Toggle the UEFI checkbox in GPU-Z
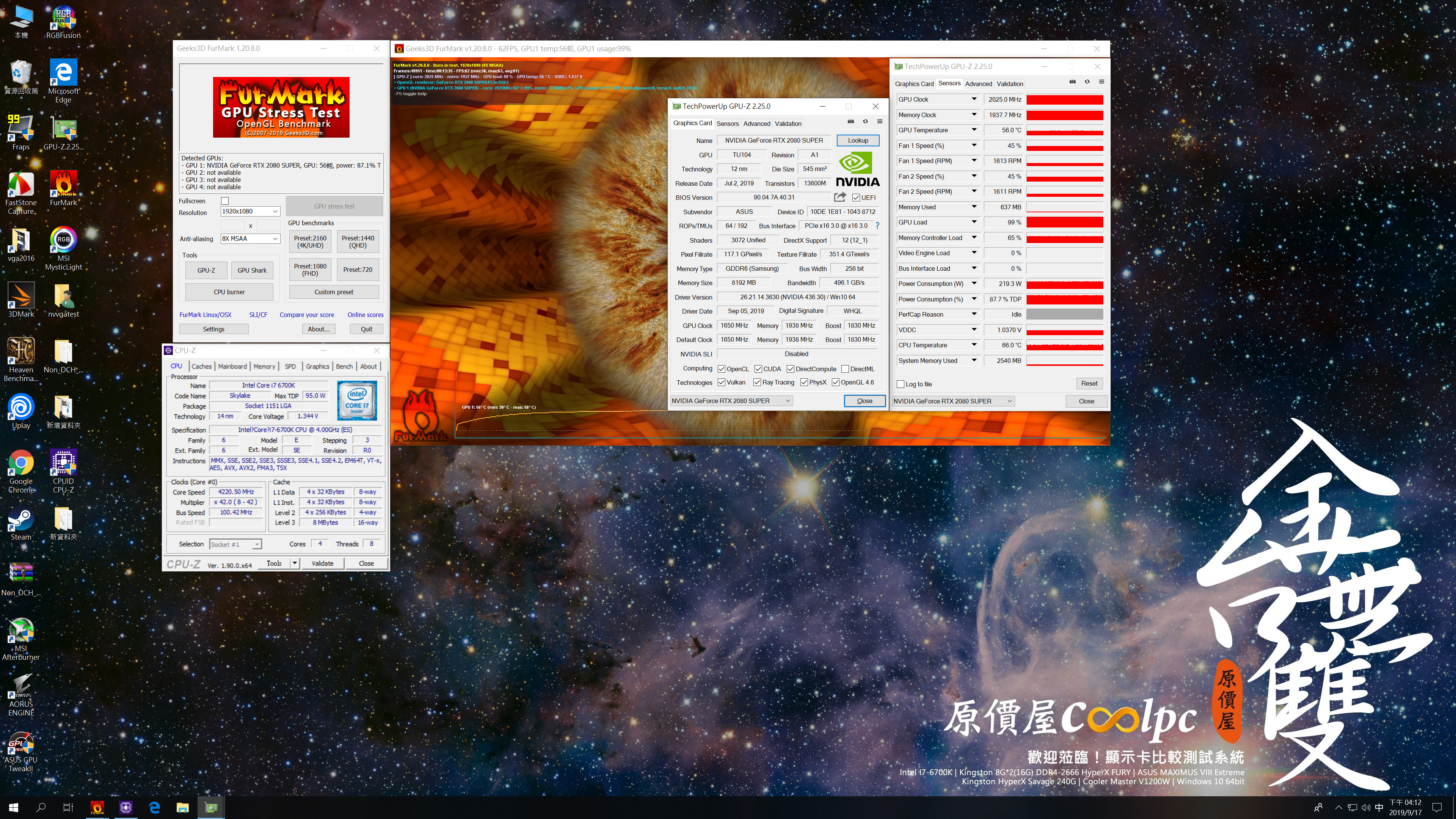Screen dimensions: 1456x819 click(856, 198)
